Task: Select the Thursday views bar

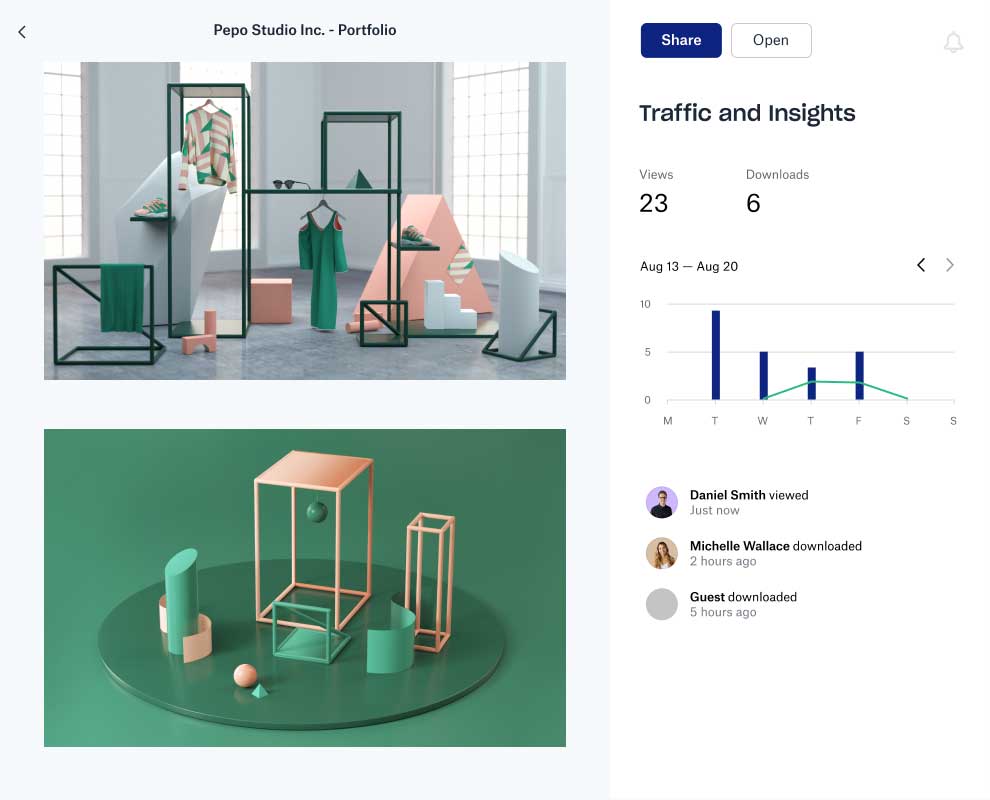Action: (811, 383)
